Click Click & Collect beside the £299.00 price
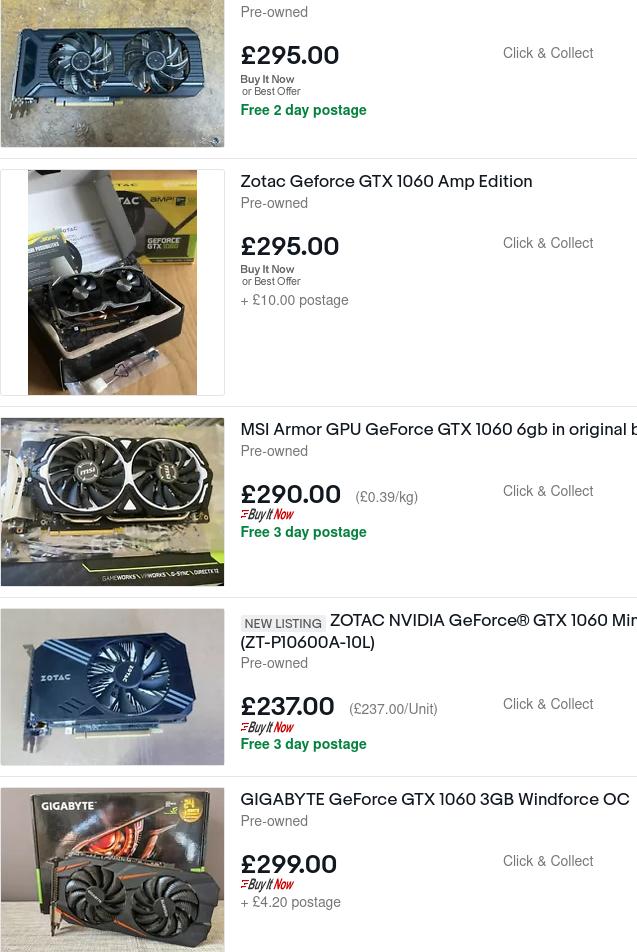 click(x=548, y=861)
